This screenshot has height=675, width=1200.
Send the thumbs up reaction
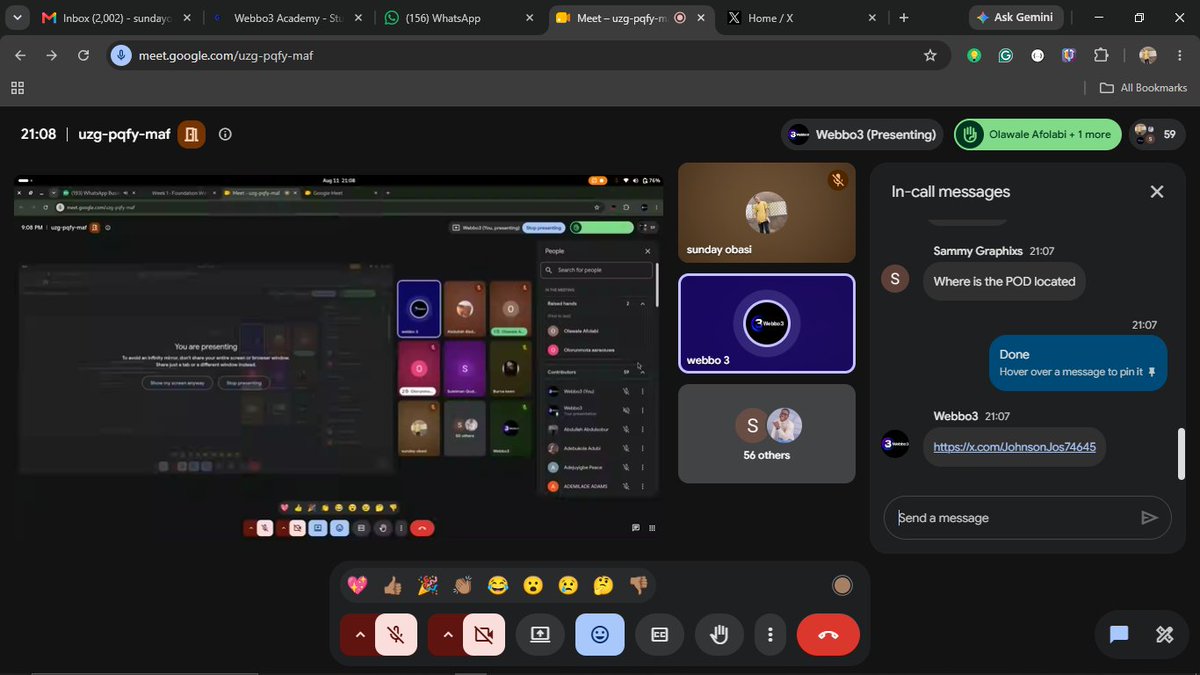[392, 585]
